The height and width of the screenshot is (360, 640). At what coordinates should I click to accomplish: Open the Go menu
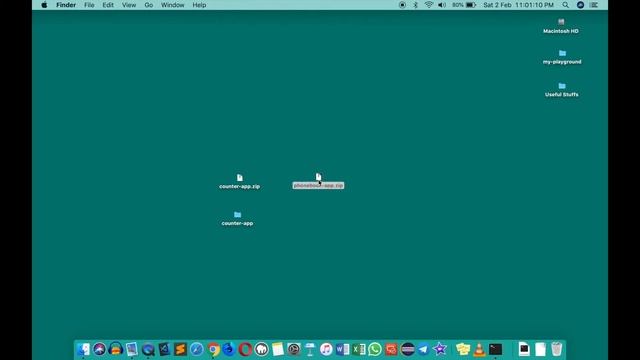coord(149,5)
